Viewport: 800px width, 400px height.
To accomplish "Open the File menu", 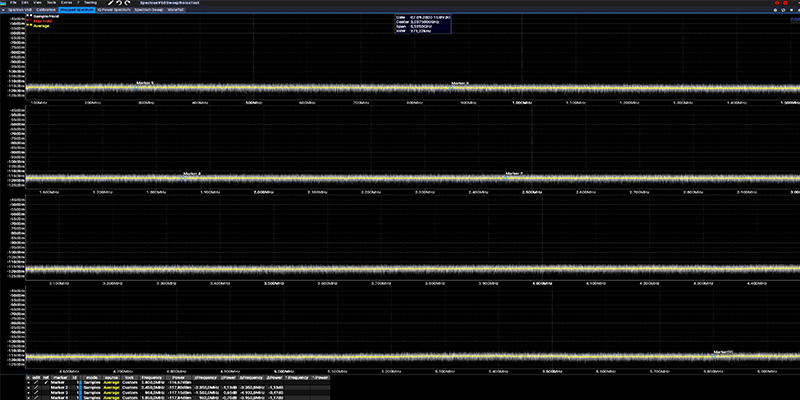I will pyautogui.click(x=13, y=3).
